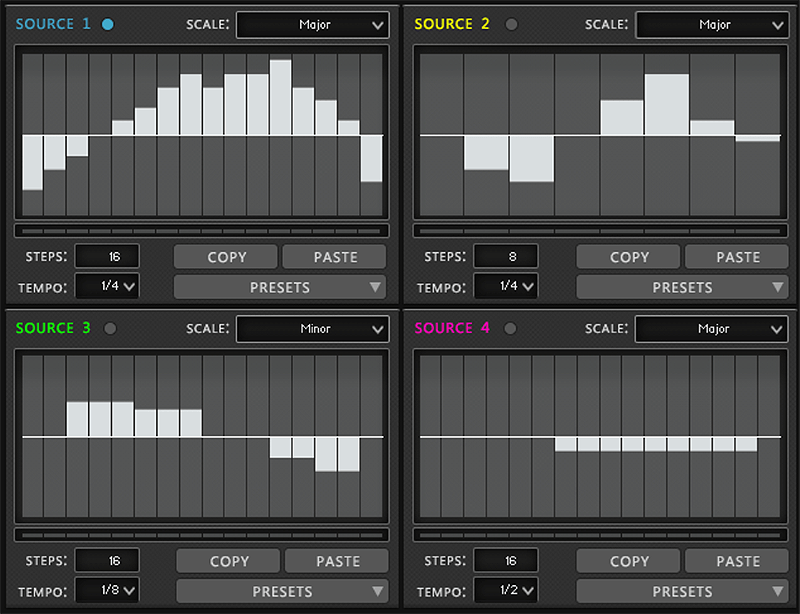Click the Source 1 steps field
Viewport: 800px width, 614px height.
click(x=106, y=257)
